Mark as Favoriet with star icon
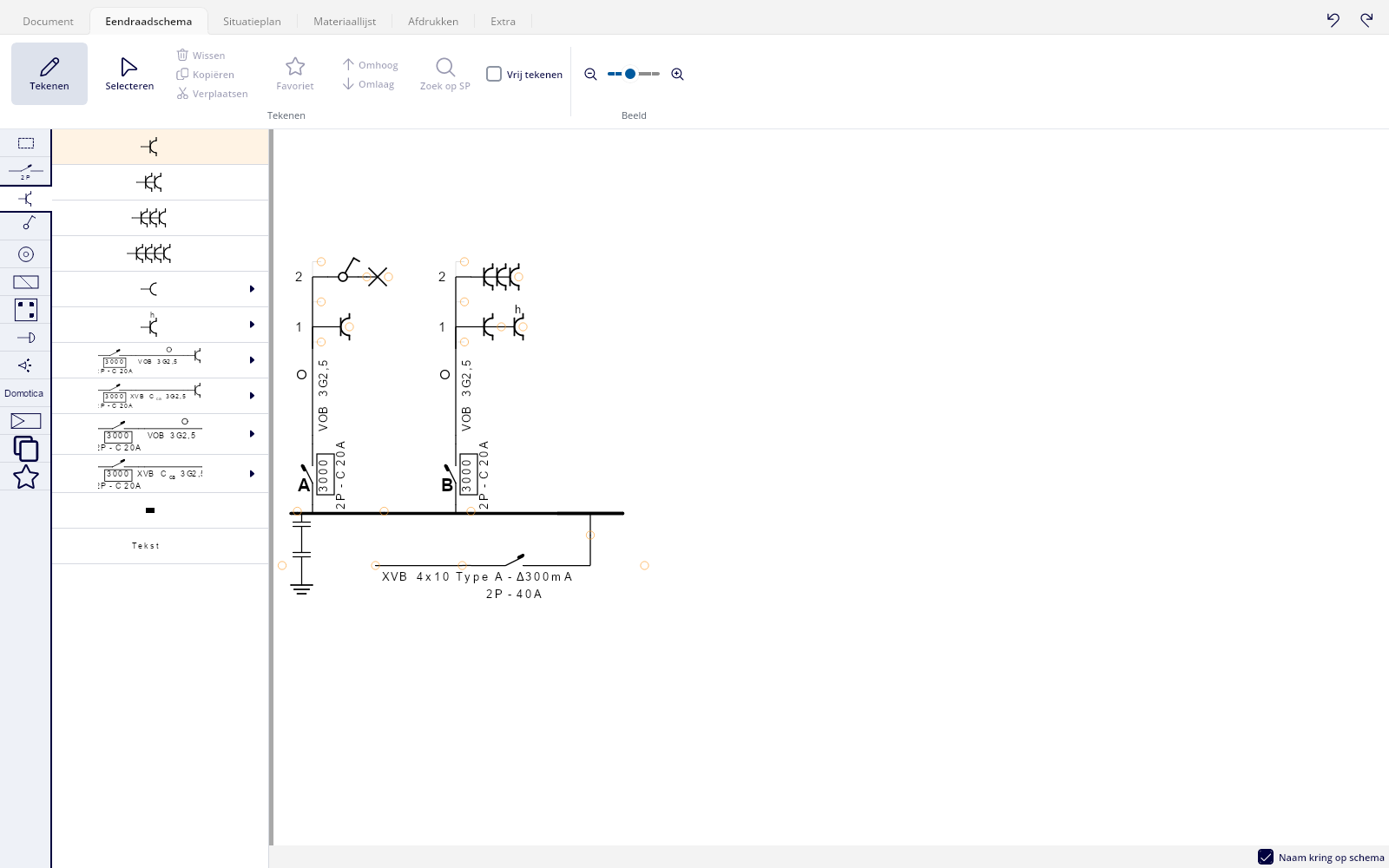 point(295,74)
